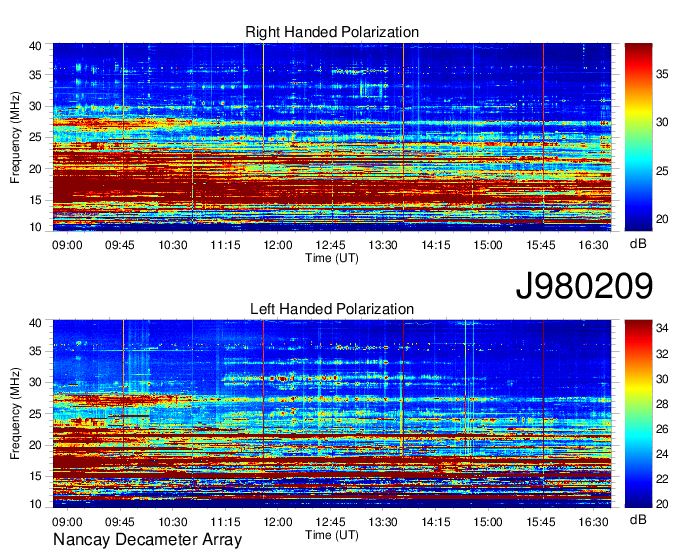The width and height of the screenshot is (680, 552).
Task: Click the Left Handed Polarization plot title
Action: pyautogui.click(x=332, y=309)
